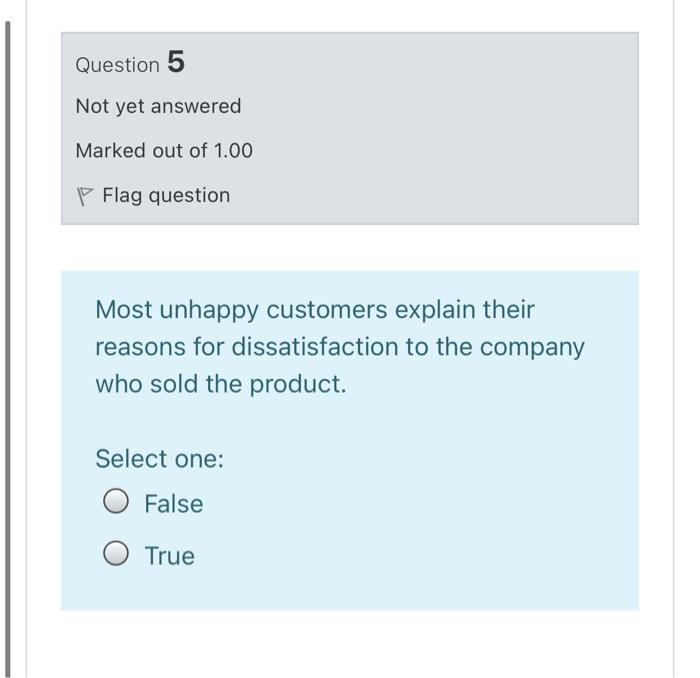The image size is (700, 678).
Task: Click the flag icon beside Flag question
Action: pyautogui.click(x=84, y=196)
